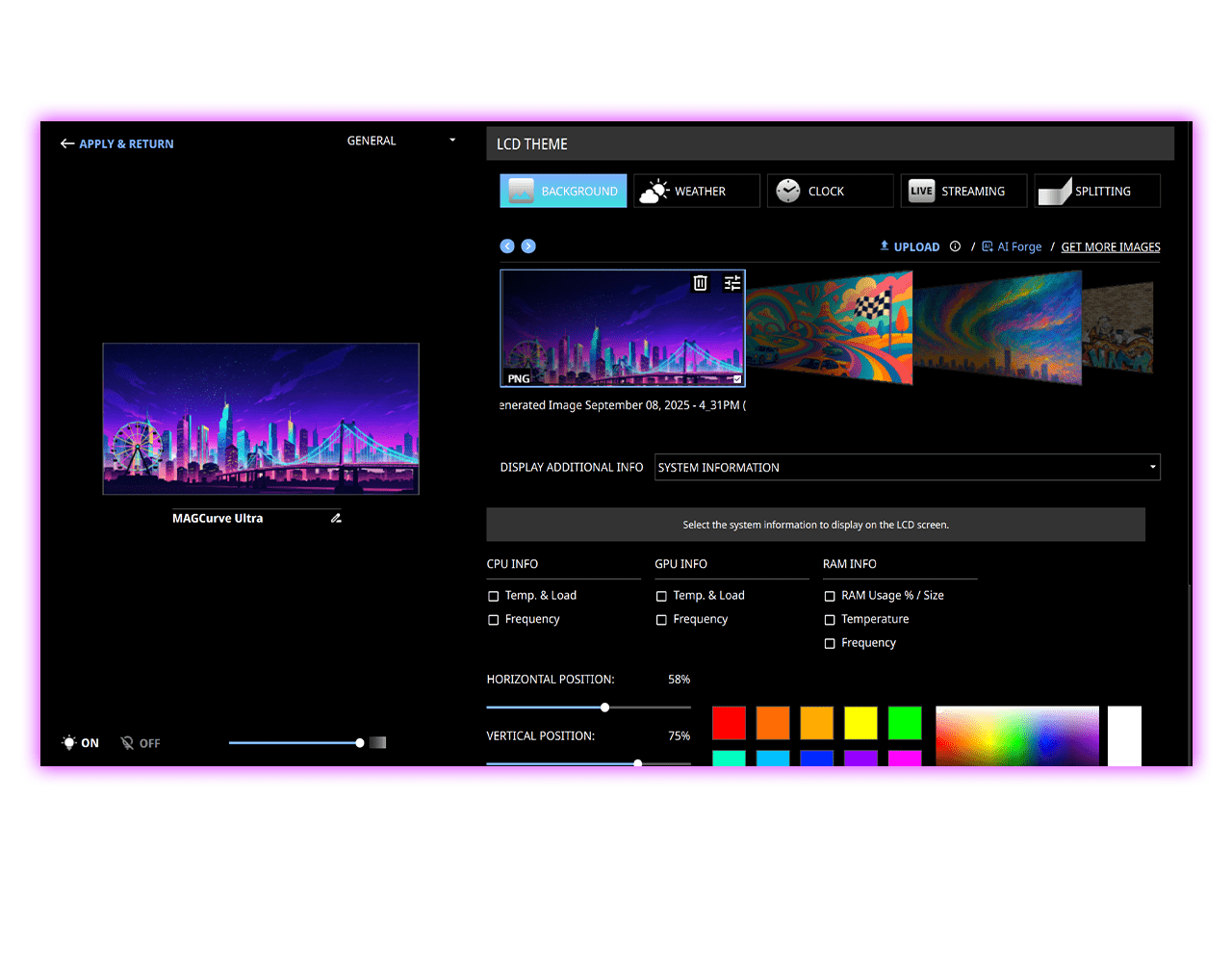Turn the LCD light OFF
1232x978 pixels.
(x=141, y=743)
